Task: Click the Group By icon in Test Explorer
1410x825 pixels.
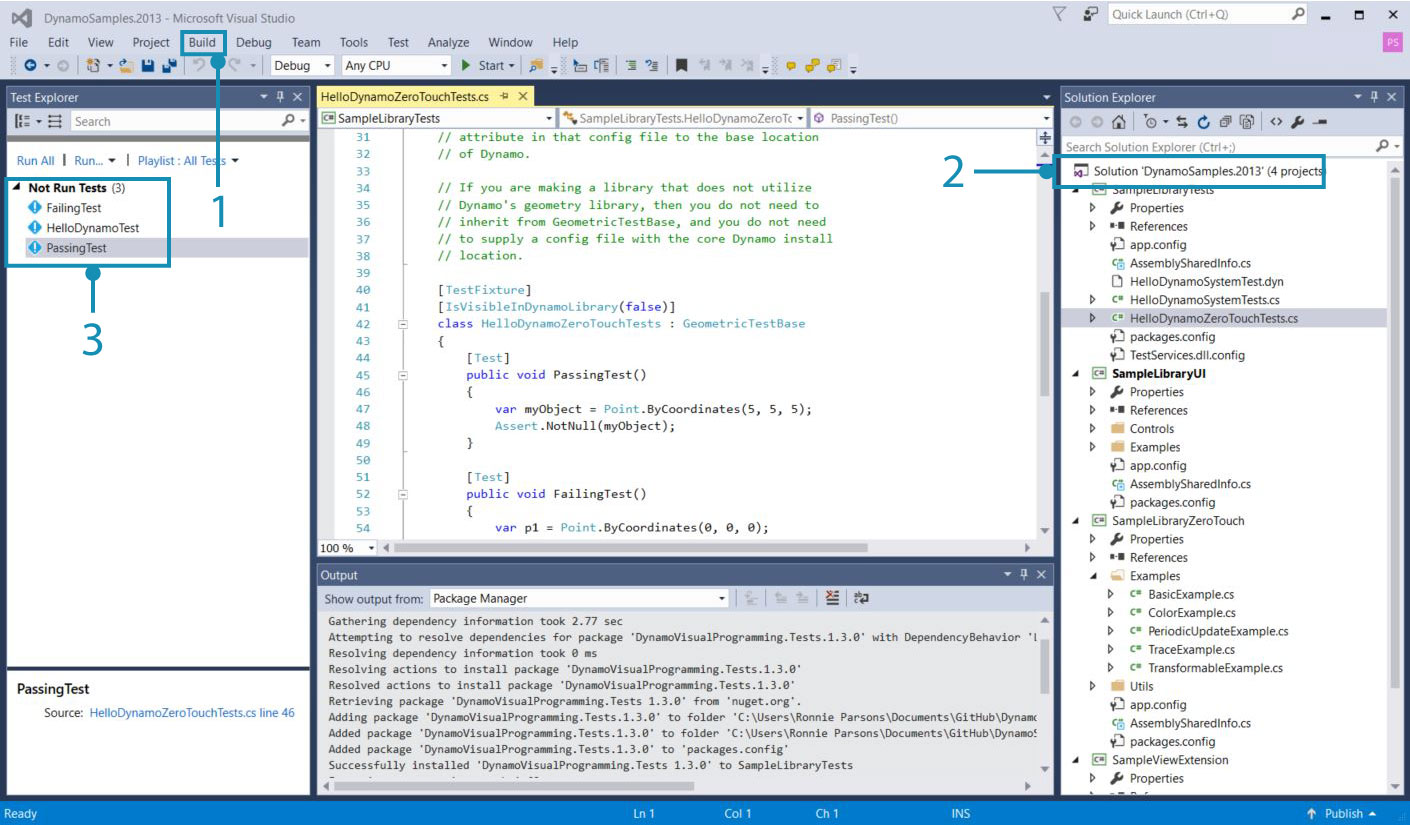Action: pyautogui.click(x=22, y=121)
